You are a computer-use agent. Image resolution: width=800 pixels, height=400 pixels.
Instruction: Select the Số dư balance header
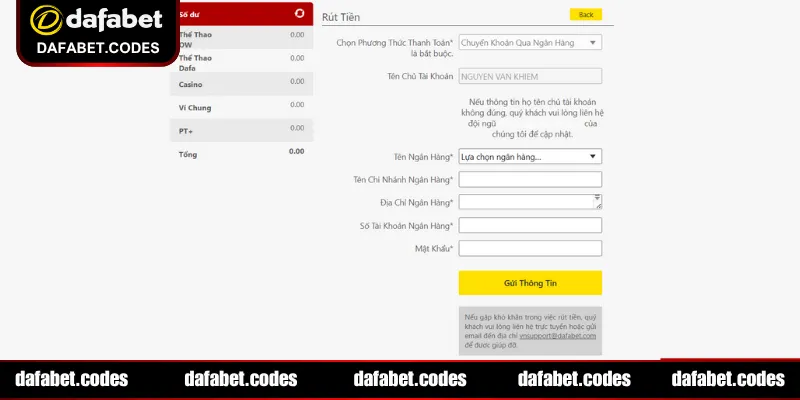240,15
